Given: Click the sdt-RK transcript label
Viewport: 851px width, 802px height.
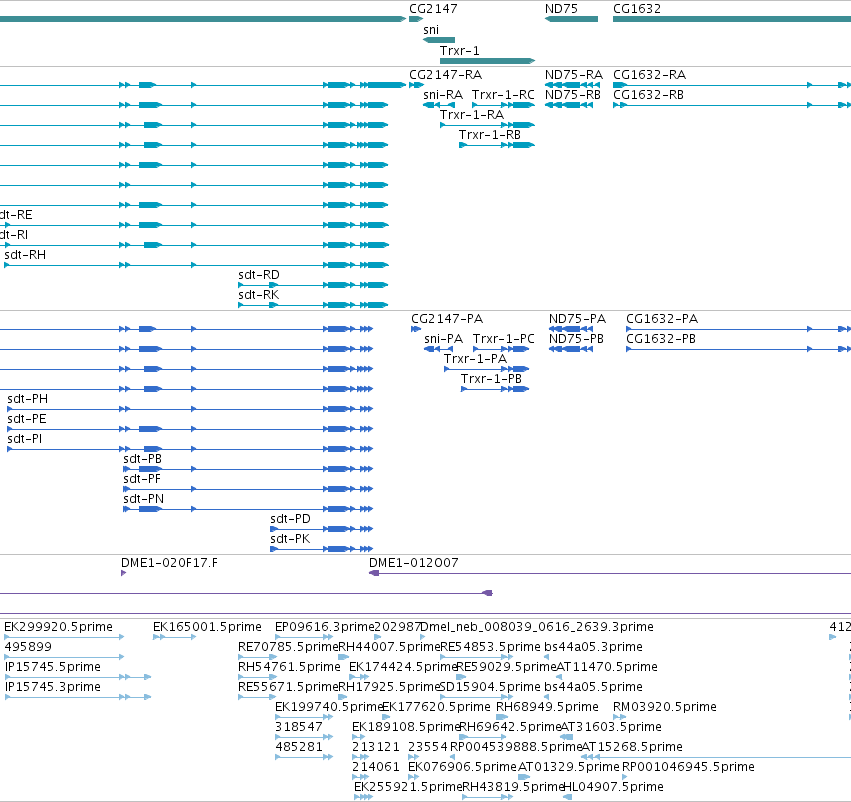Looking at the screenshot, I should (258, 295).
